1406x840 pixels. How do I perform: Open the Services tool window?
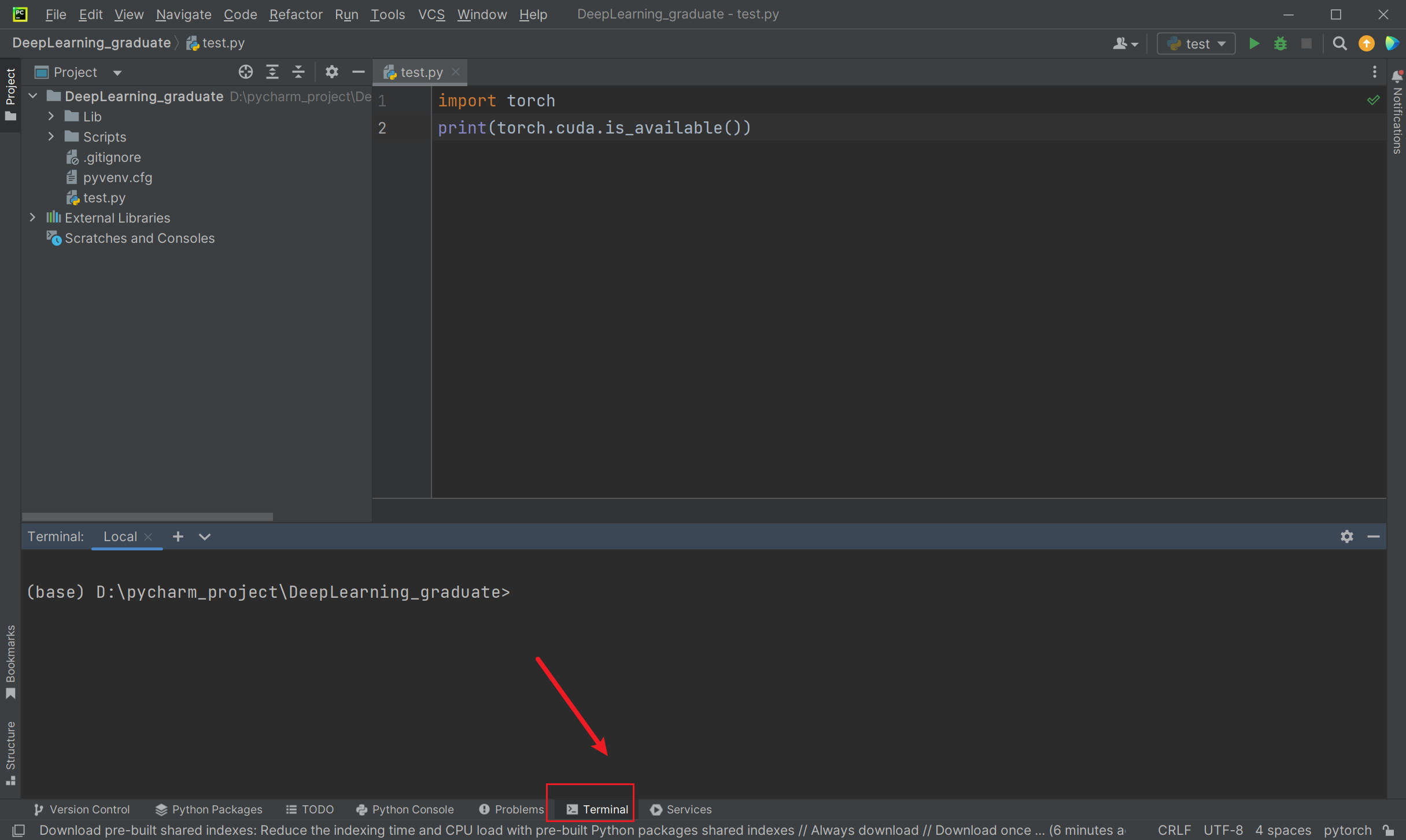click(681, 809)
